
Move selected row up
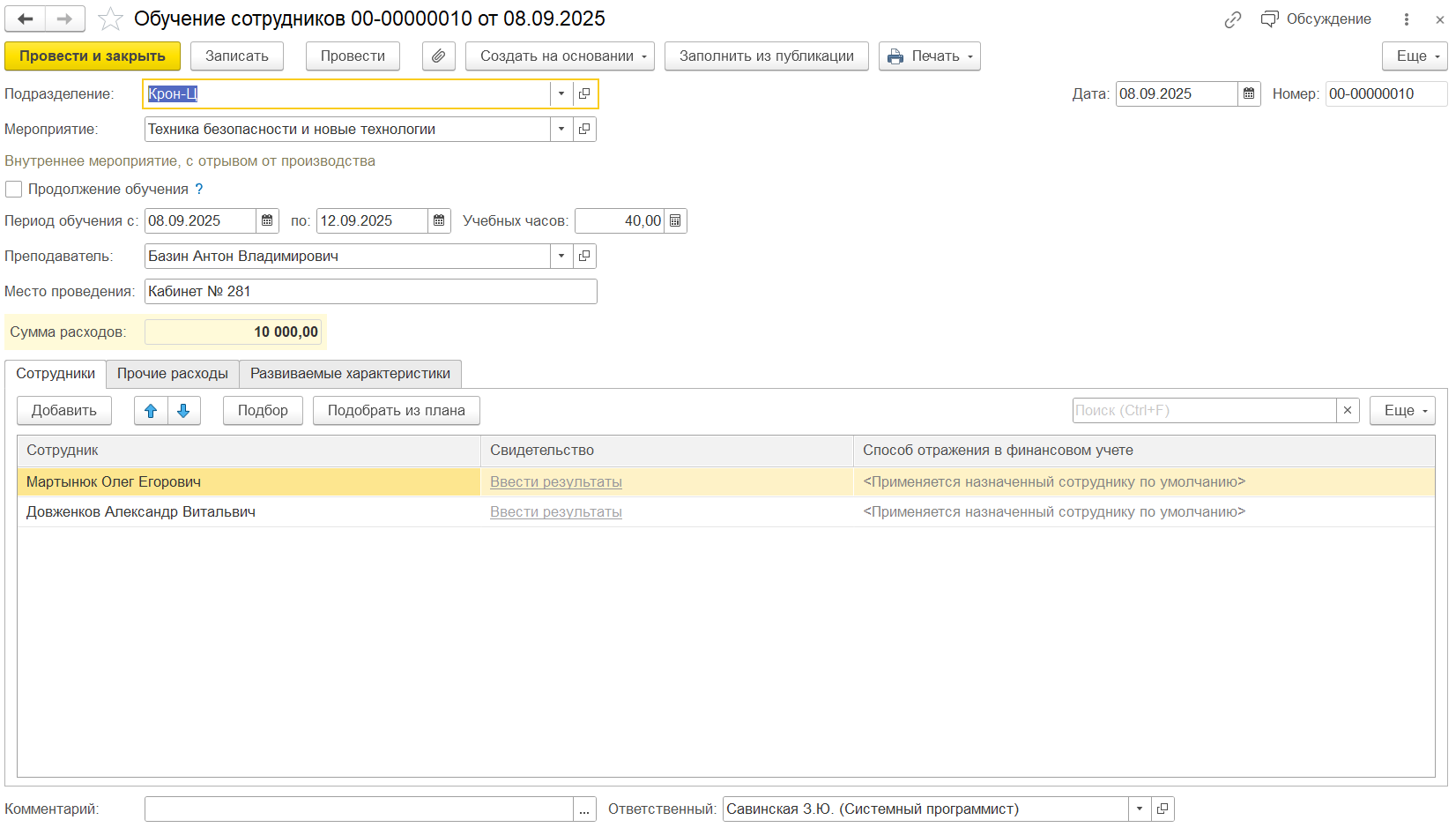tap(151, 411)
